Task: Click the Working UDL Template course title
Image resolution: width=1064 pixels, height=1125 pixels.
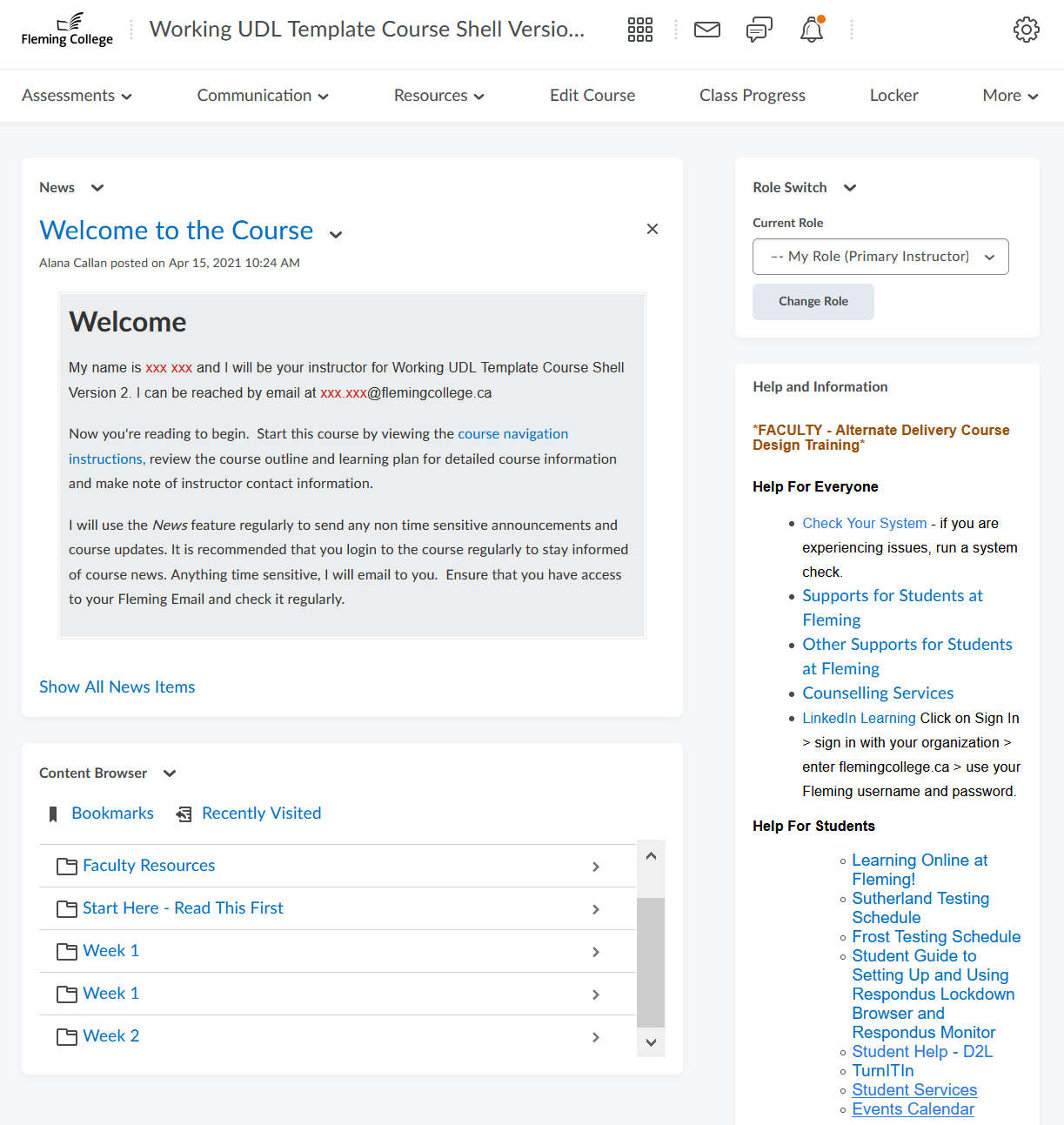Action: click(367, 30)
